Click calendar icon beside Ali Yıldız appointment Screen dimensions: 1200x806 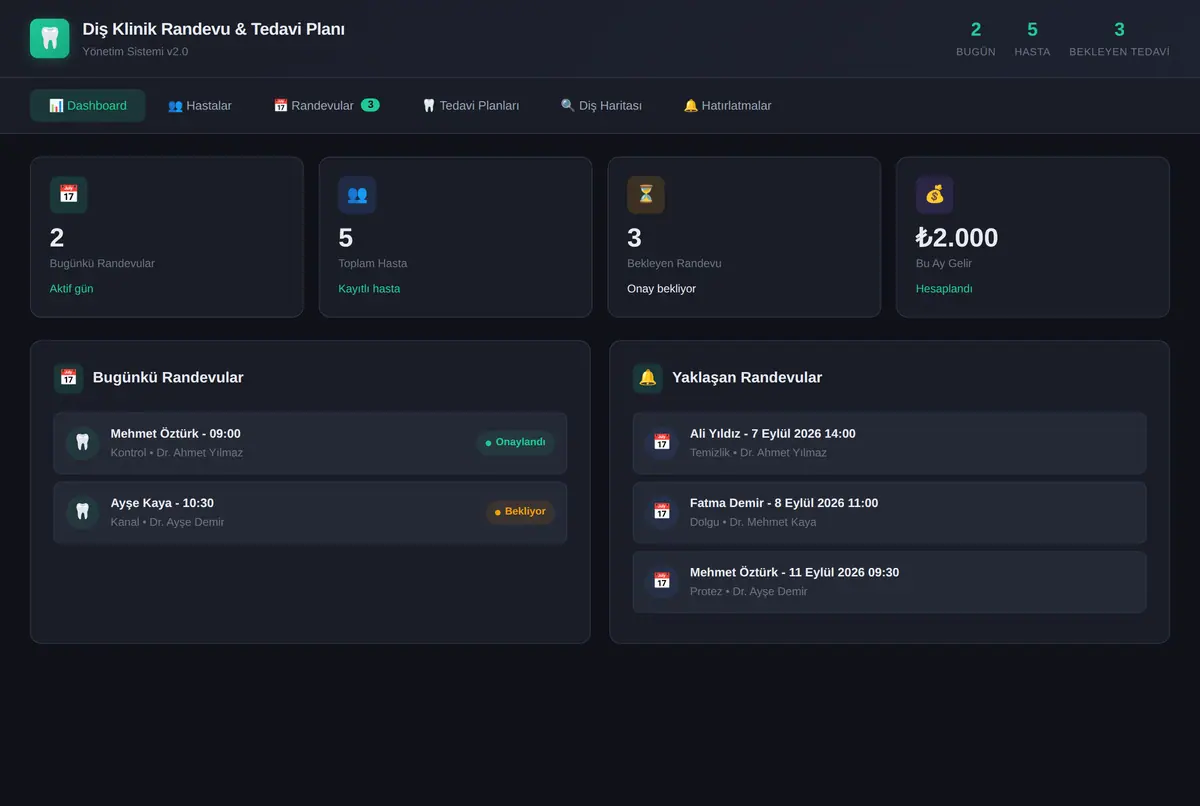[661, 442]
